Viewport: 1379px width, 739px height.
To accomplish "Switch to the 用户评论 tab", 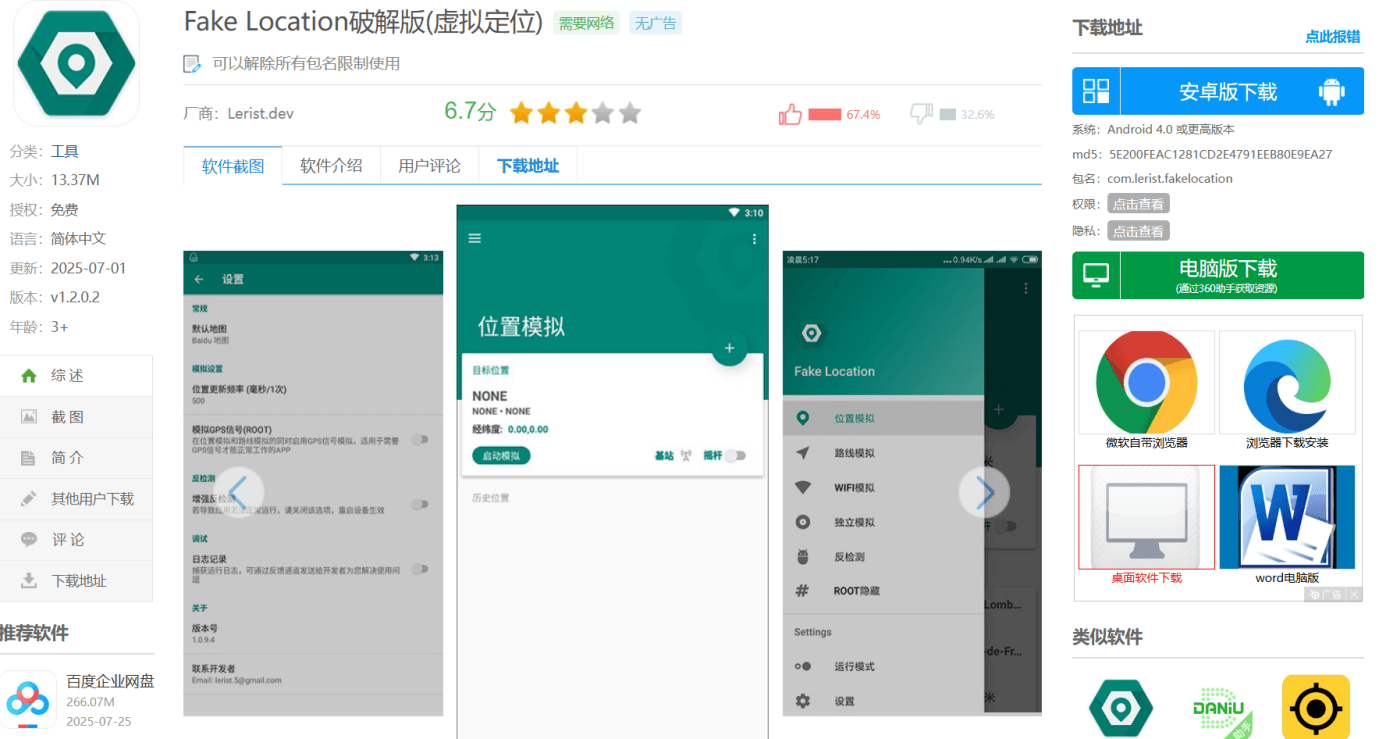I will tap(429, 165).
